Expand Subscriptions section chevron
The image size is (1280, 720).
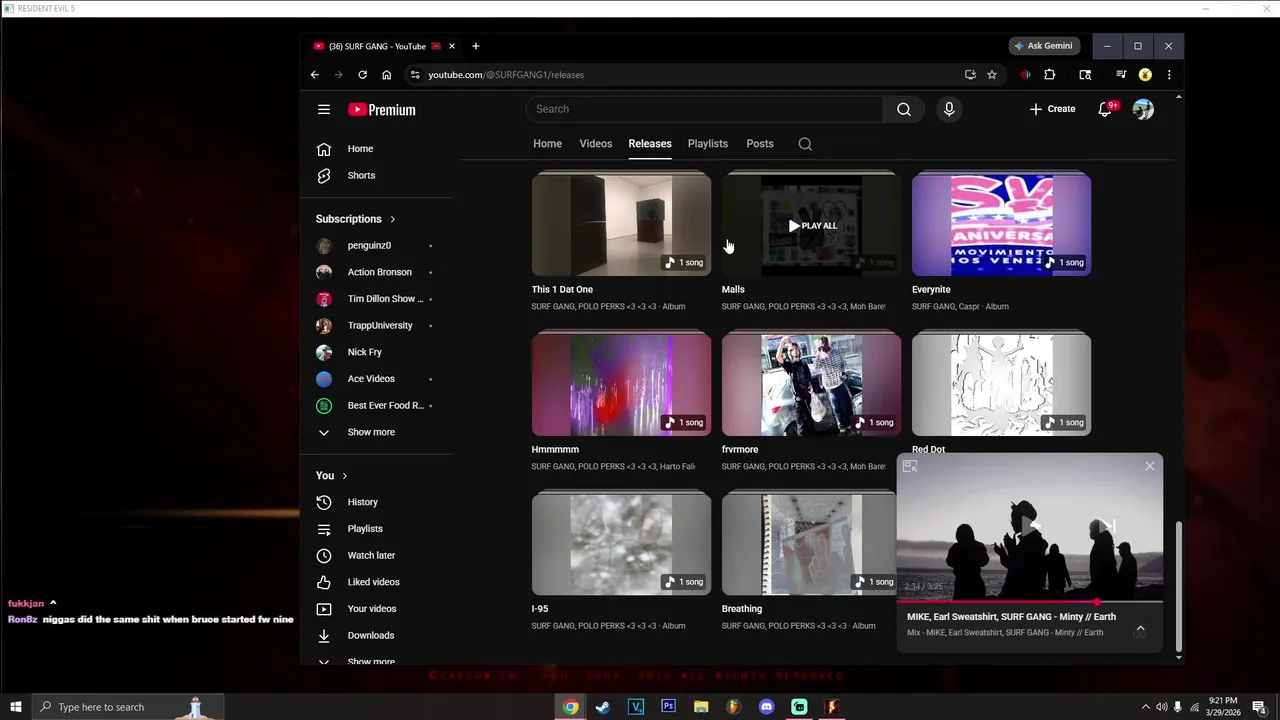pyautogui.click(x=392, y=219)
